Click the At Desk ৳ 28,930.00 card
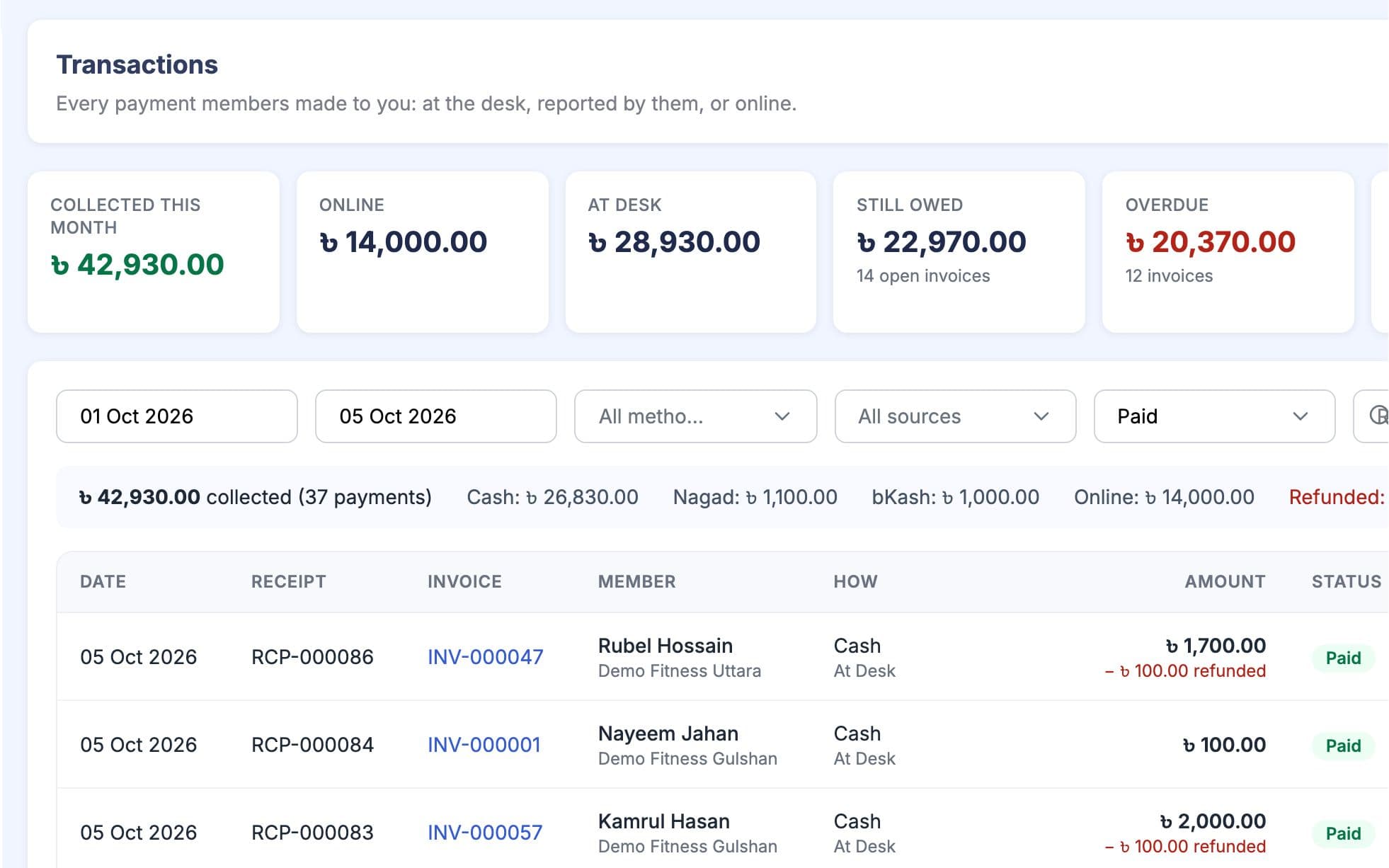This screenshot has height=868, width=1389. click(691, 252)
